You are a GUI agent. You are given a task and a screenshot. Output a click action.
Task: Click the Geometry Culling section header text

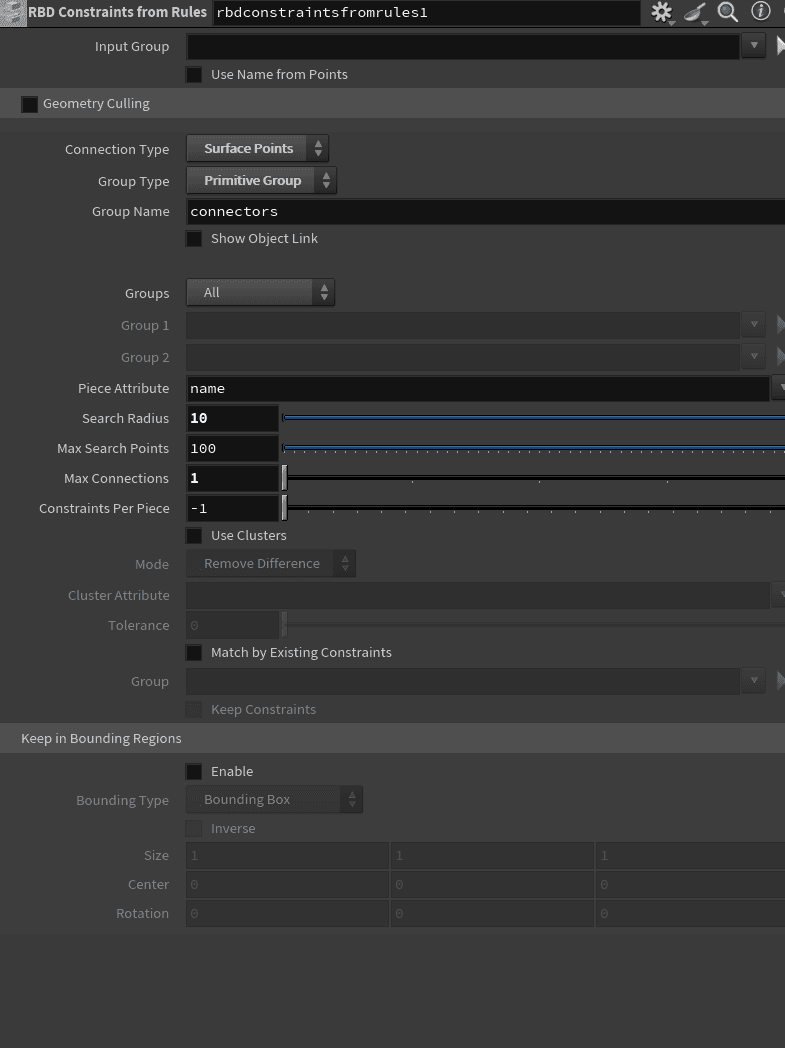pyautogui.click(x=96, y=104)
